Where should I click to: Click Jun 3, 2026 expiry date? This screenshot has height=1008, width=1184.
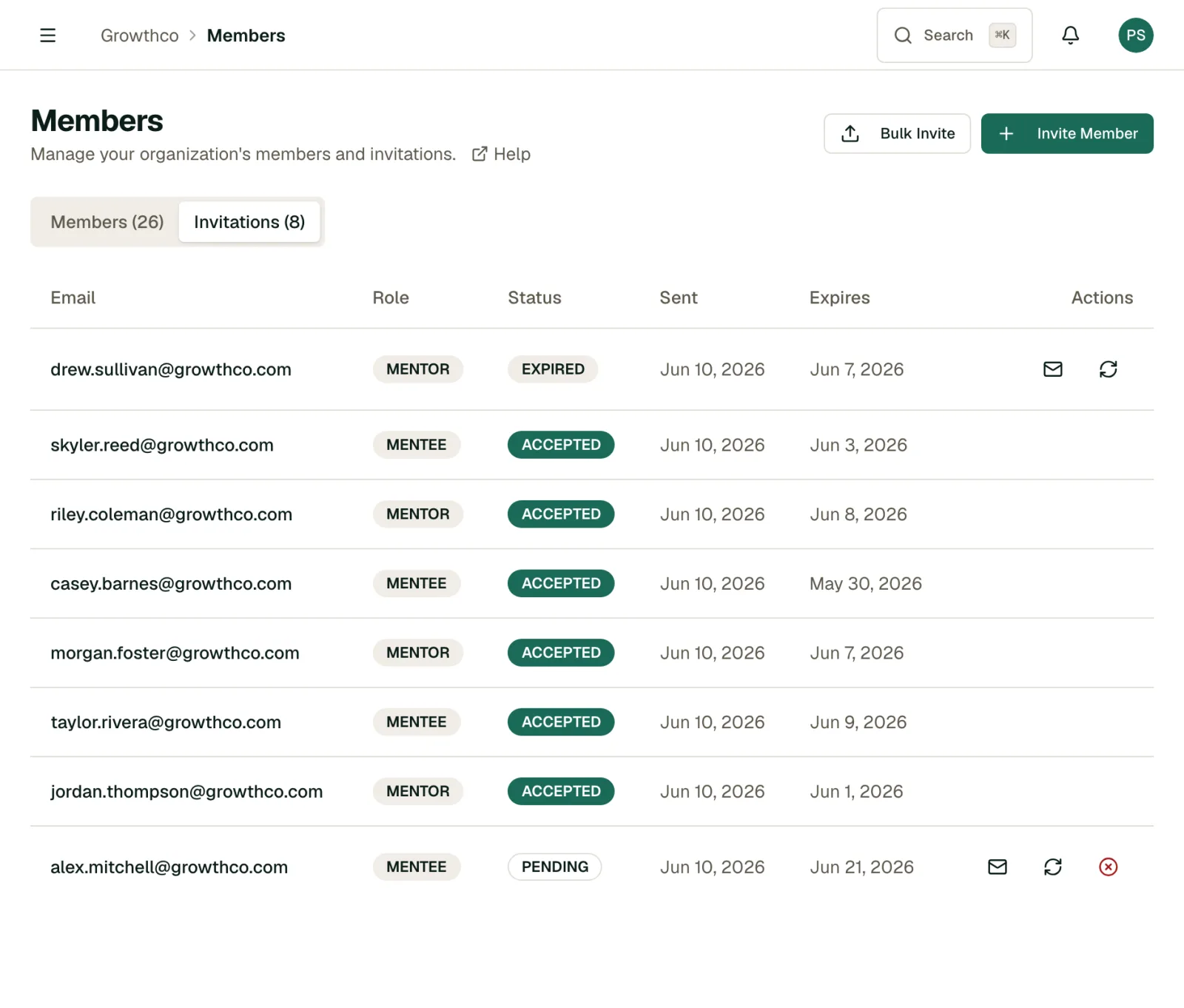coord(858,445)
